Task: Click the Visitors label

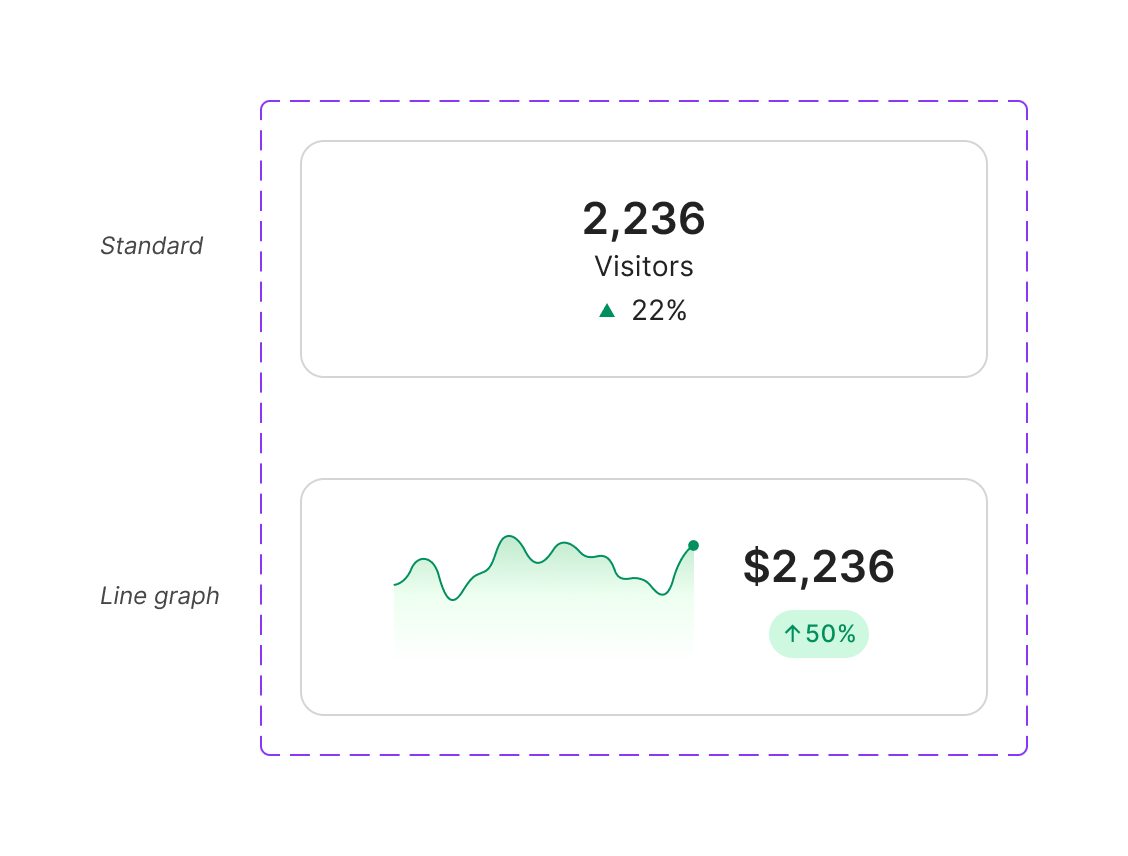Action: coord(644,266)
